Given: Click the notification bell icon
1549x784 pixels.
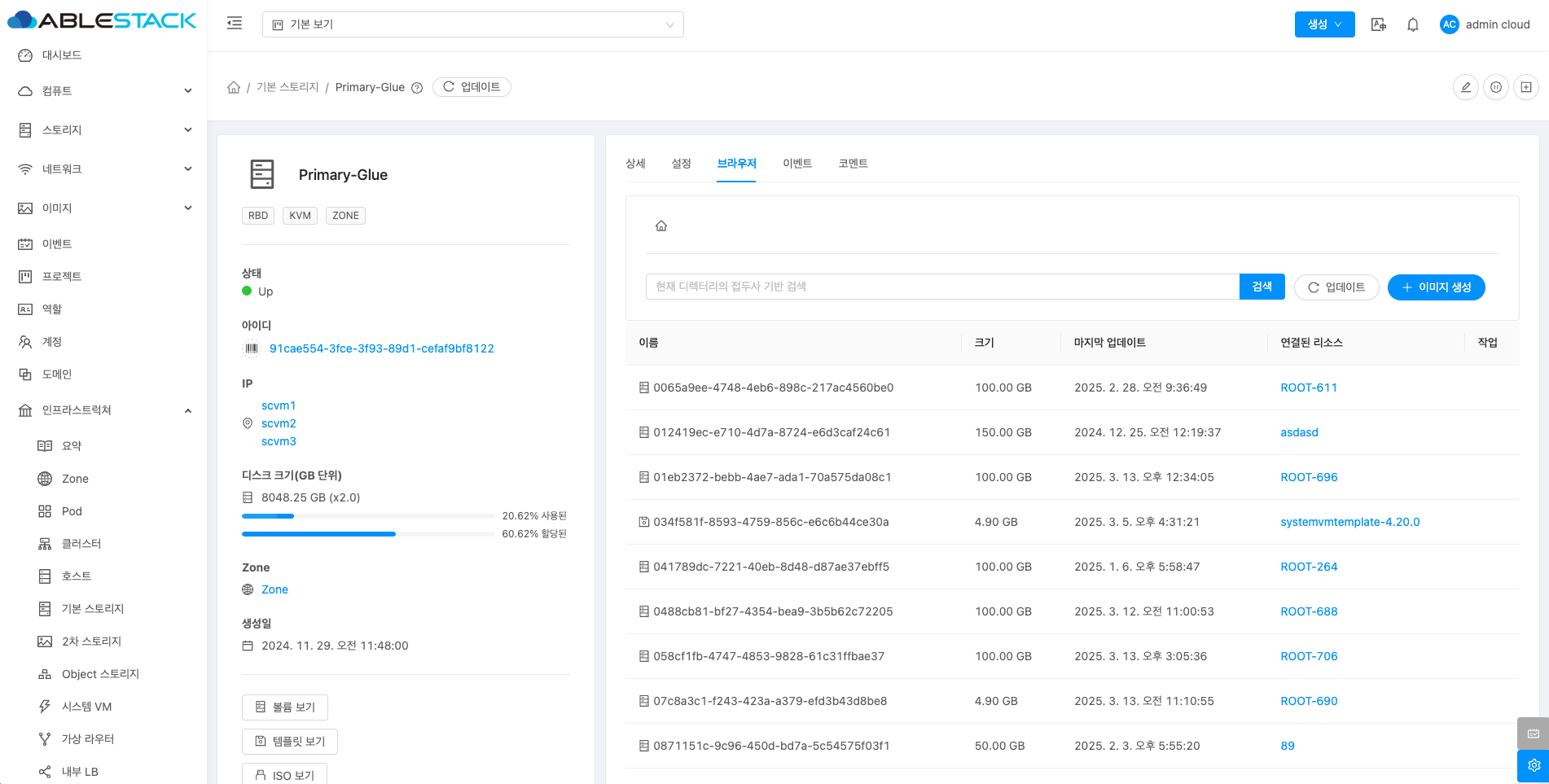Looking at the screenshot, I should (1413, 24).
